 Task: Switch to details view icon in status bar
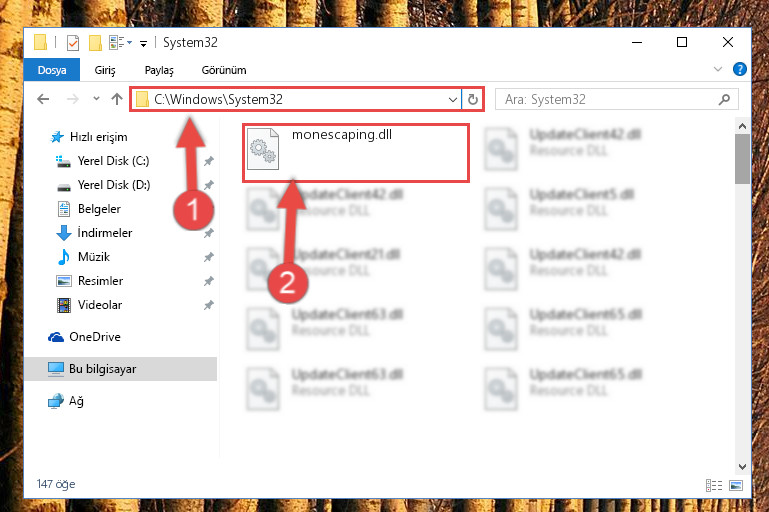click(714, 485)
